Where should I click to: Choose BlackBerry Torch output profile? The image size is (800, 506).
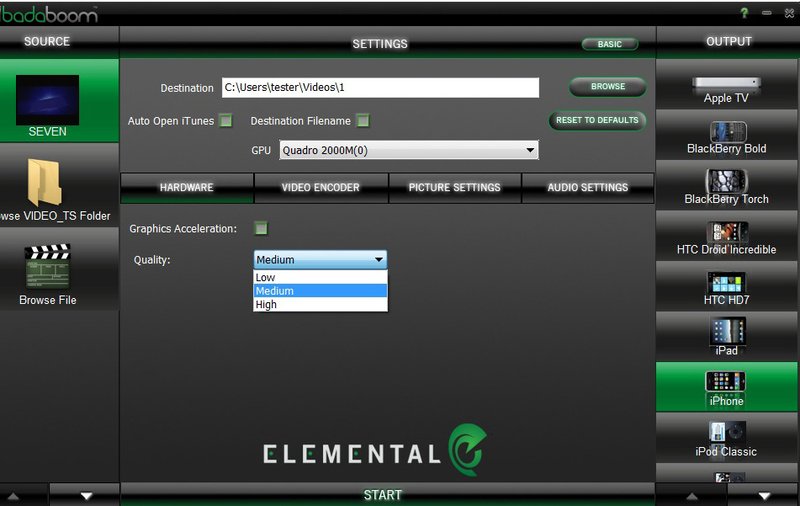(x=727, y=185)
